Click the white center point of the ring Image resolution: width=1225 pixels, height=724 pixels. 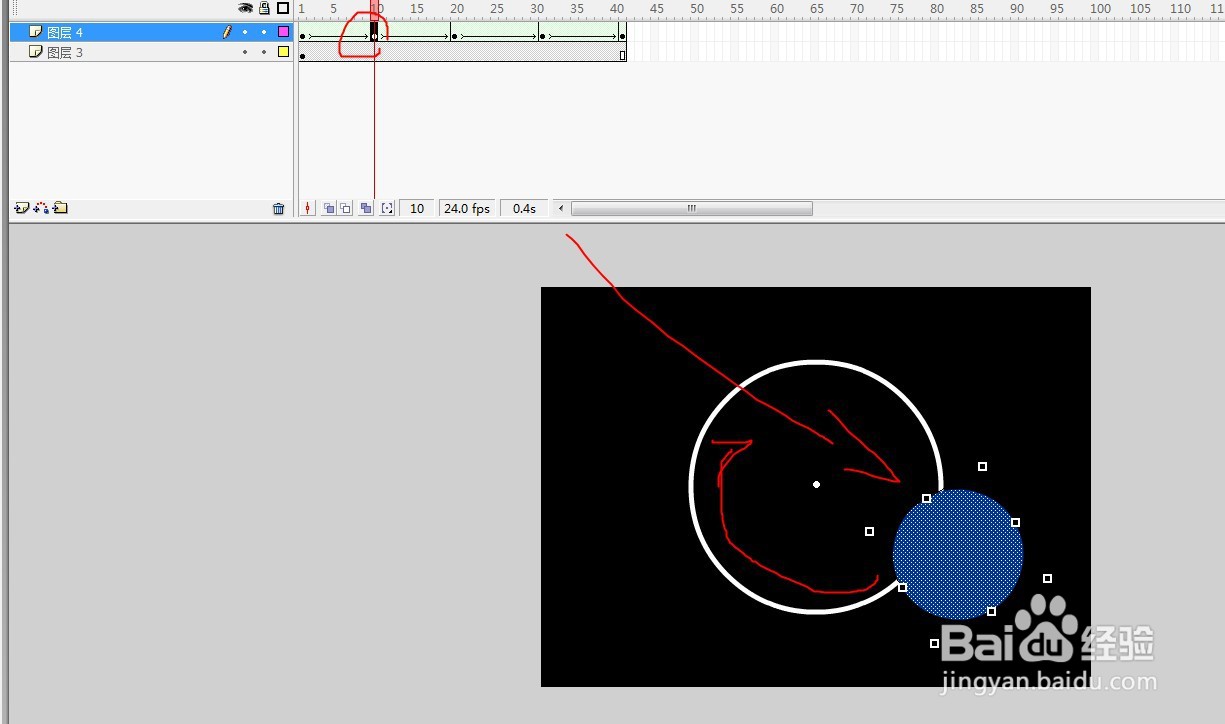pyautogui.click(x=816, y=485)
